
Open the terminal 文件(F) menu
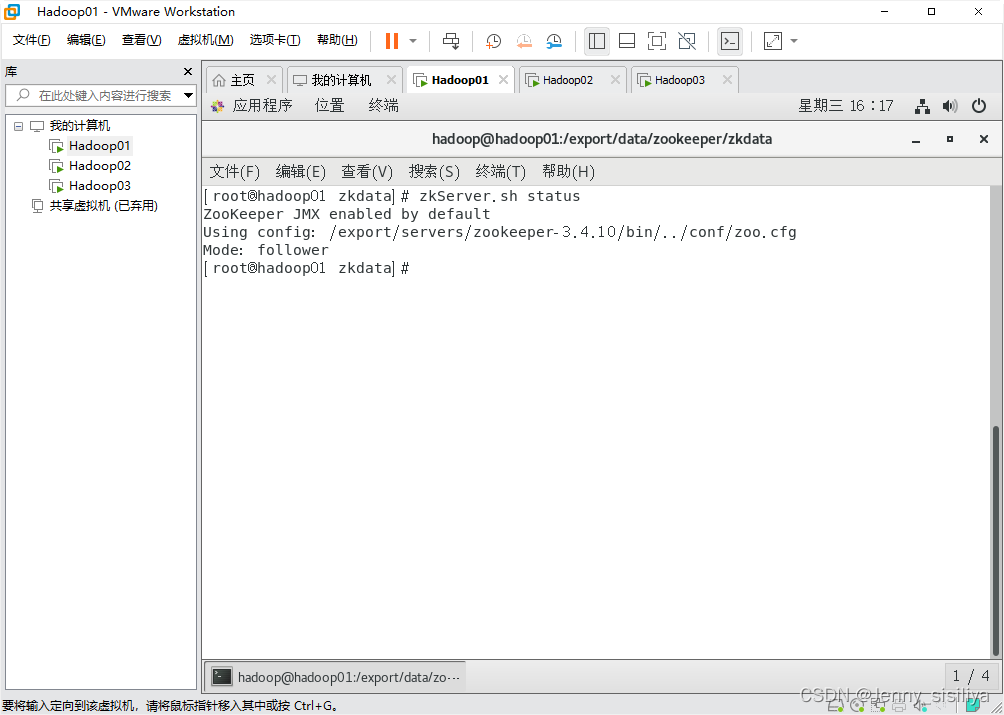234,172
